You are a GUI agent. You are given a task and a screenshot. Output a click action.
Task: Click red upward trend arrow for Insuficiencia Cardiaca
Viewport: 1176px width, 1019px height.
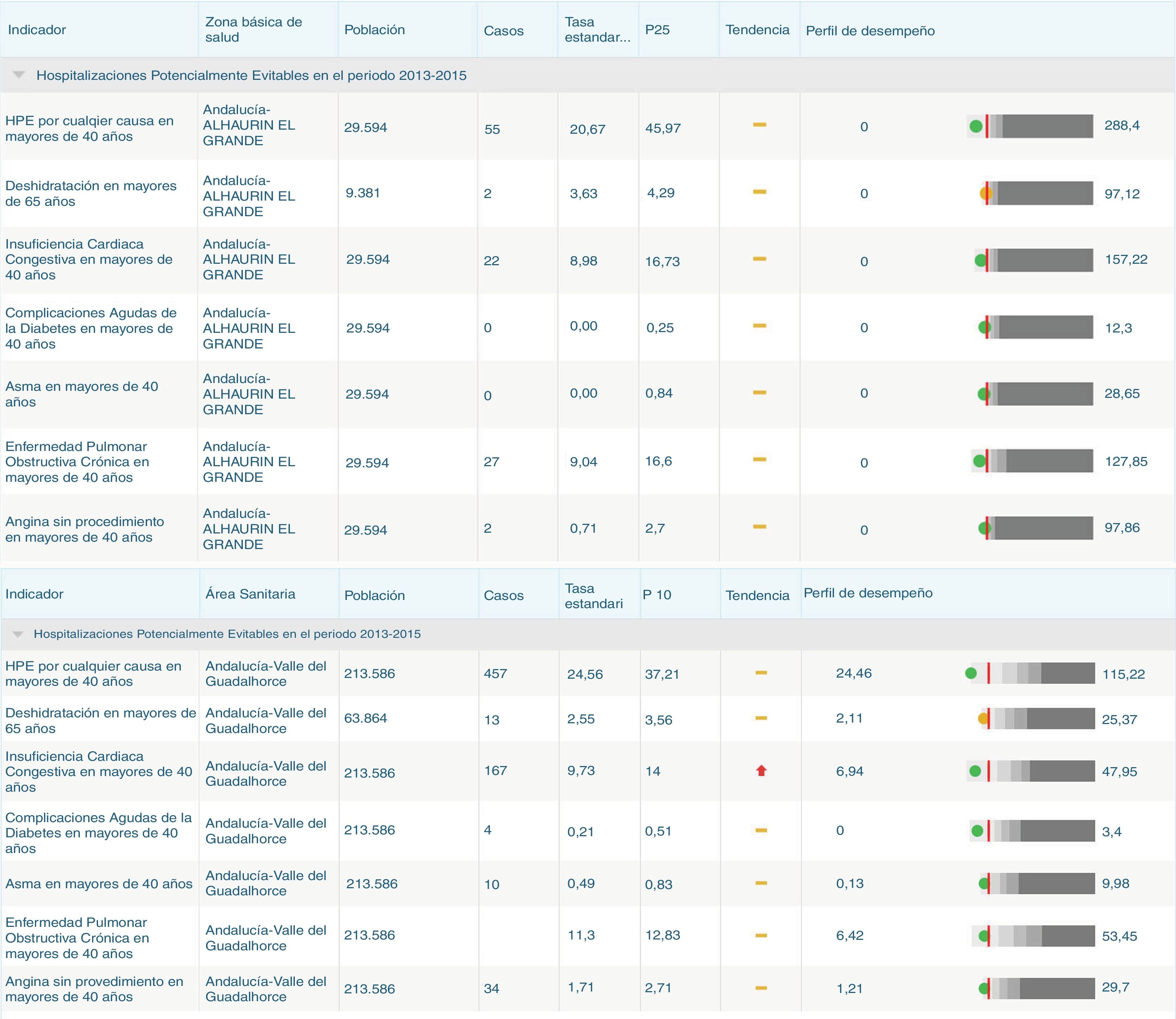pyautogui.click(x=761, y=771)
